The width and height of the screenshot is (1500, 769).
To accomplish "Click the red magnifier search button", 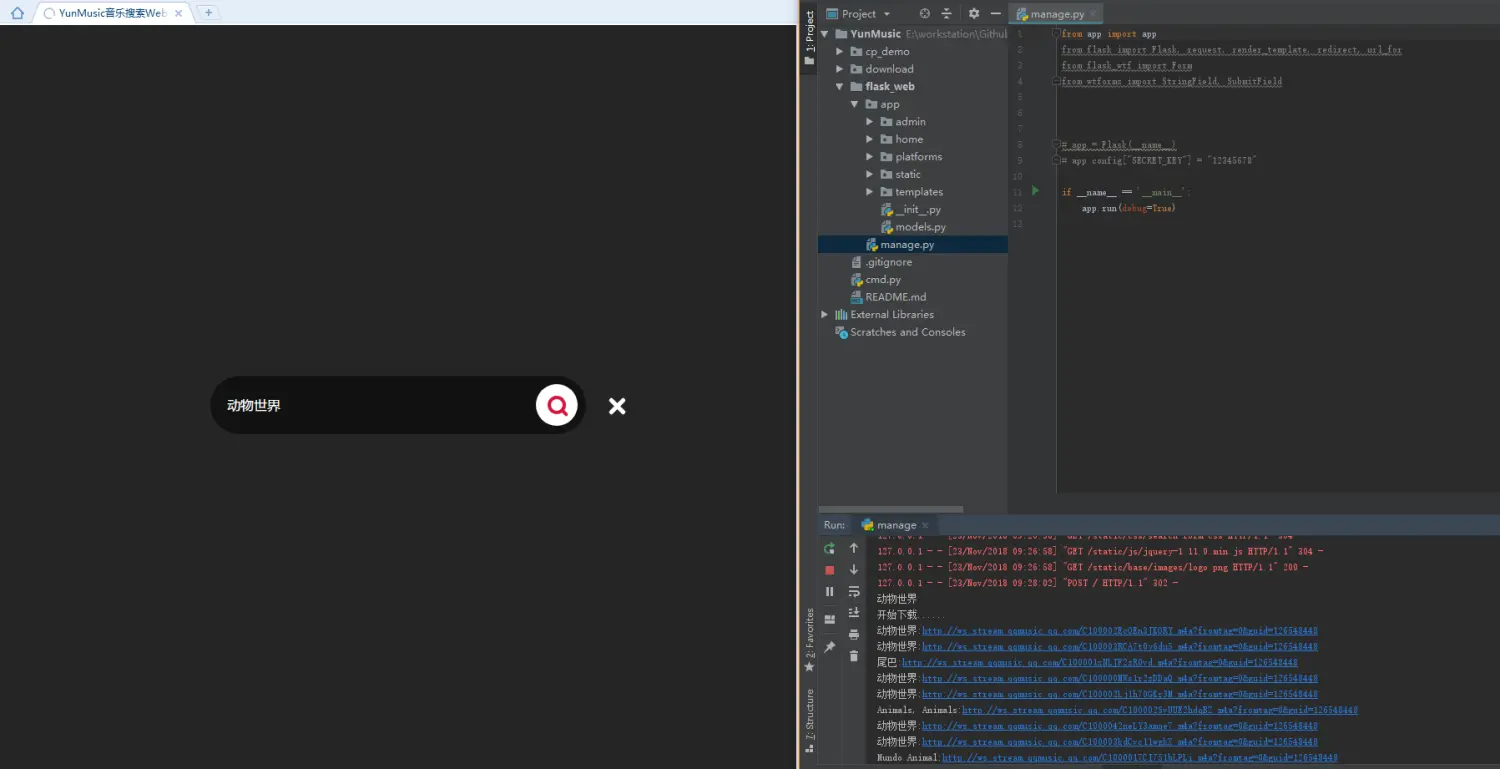I will click(557, 405).
